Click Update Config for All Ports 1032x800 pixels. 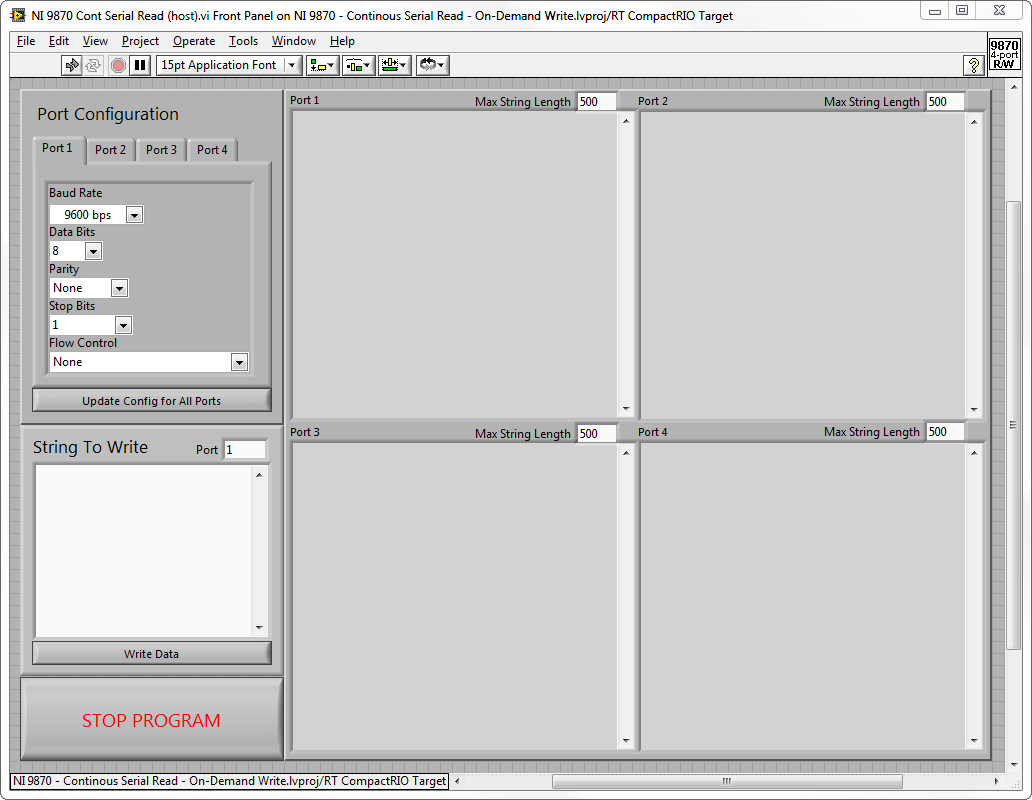tap(151, 401)
